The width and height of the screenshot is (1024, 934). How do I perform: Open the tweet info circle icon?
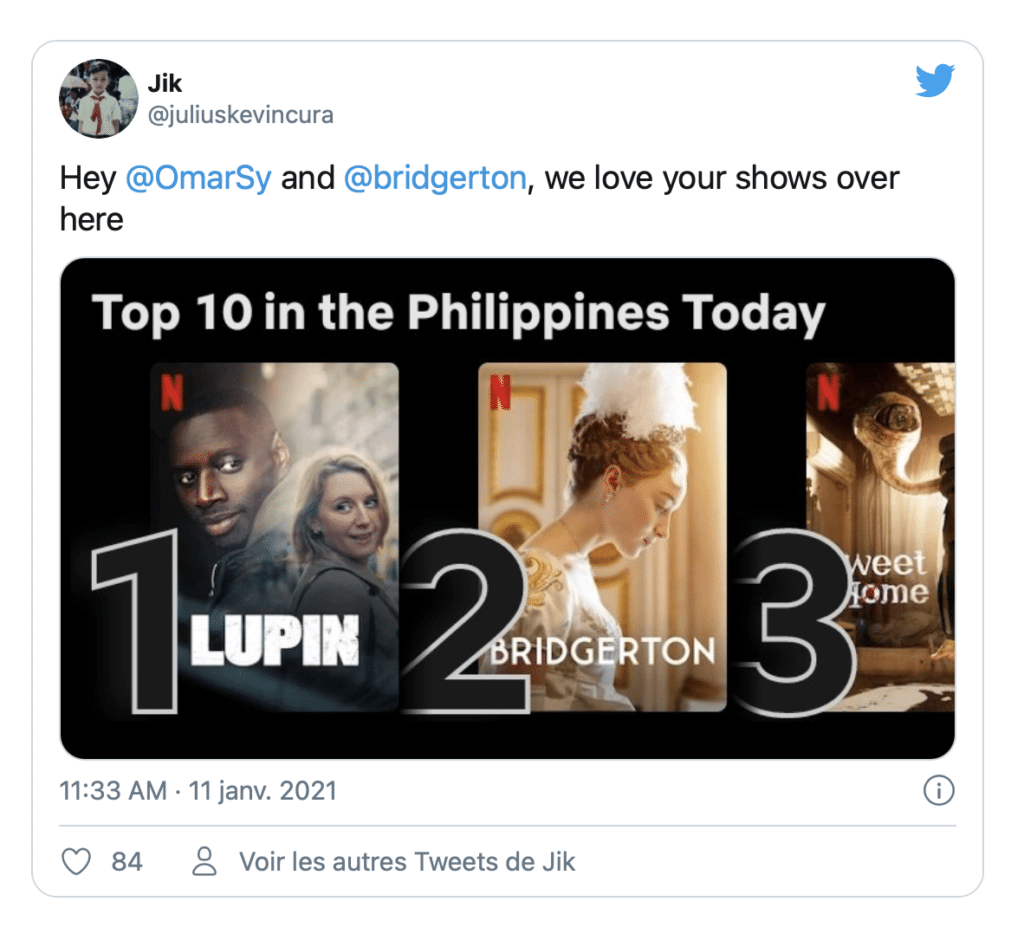point(938,790)
